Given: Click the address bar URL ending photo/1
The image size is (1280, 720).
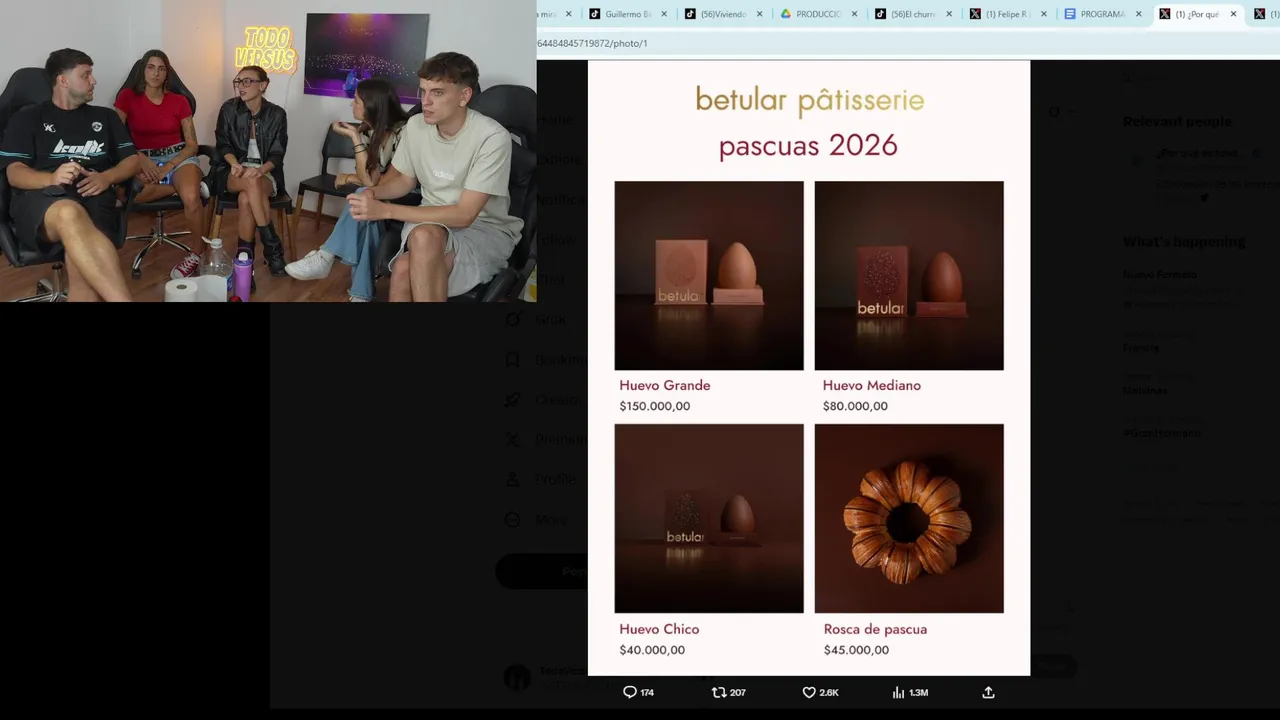Looking at the screenshot, I should point(592,43).
